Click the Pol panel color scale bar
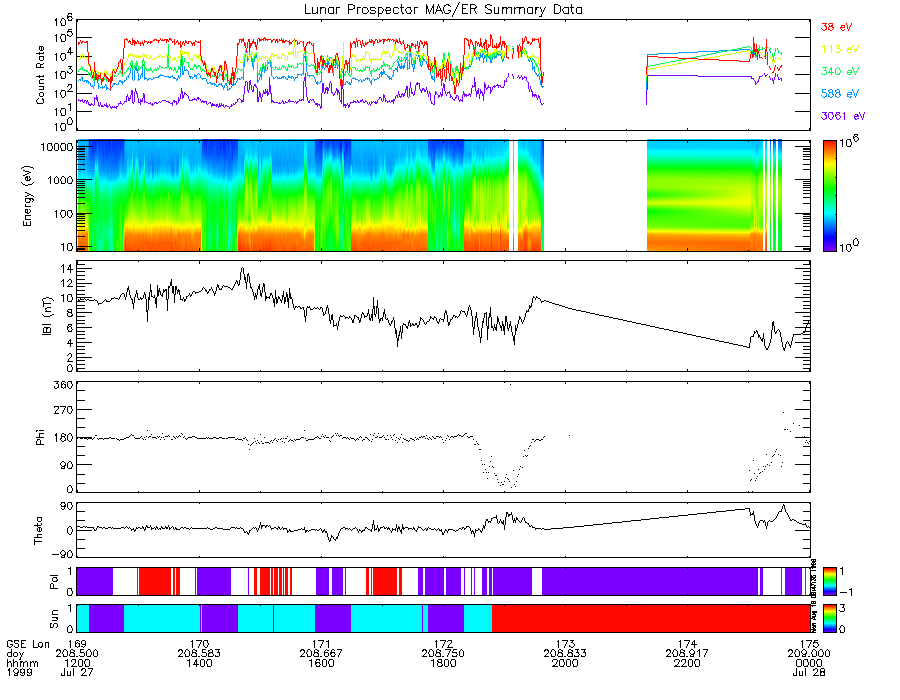This screenshot has width=900, height=700. pyautogui.click(x=829, y=581)
